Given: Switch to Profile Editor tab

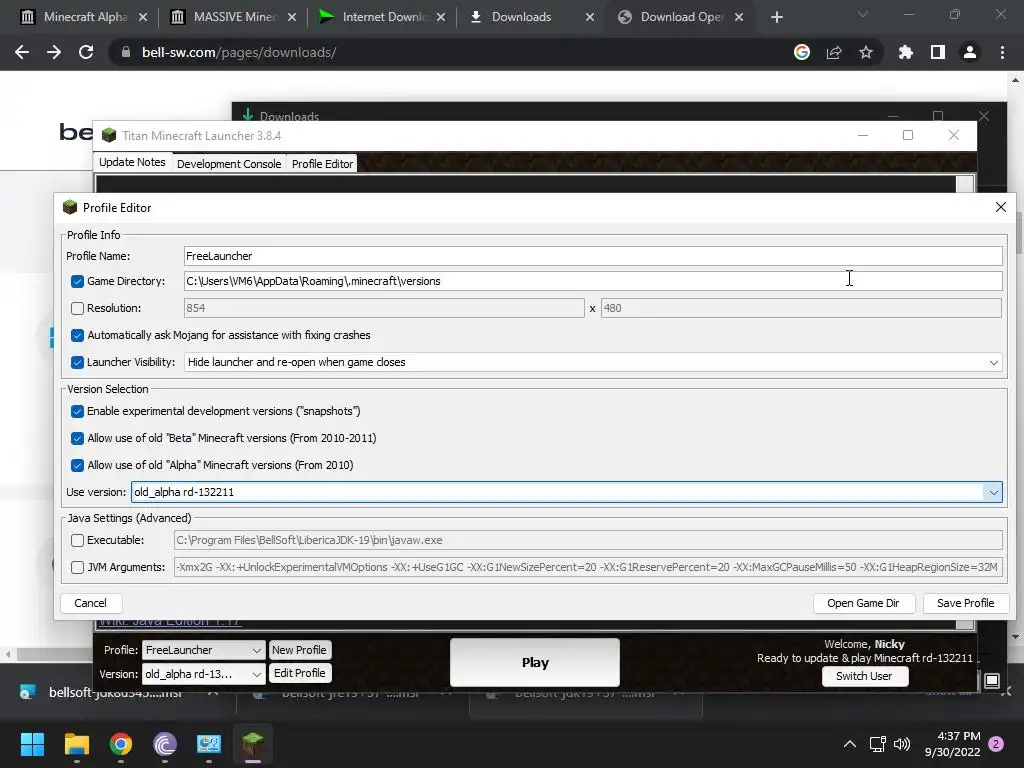Looking at the screenshot, I should 322,163.
